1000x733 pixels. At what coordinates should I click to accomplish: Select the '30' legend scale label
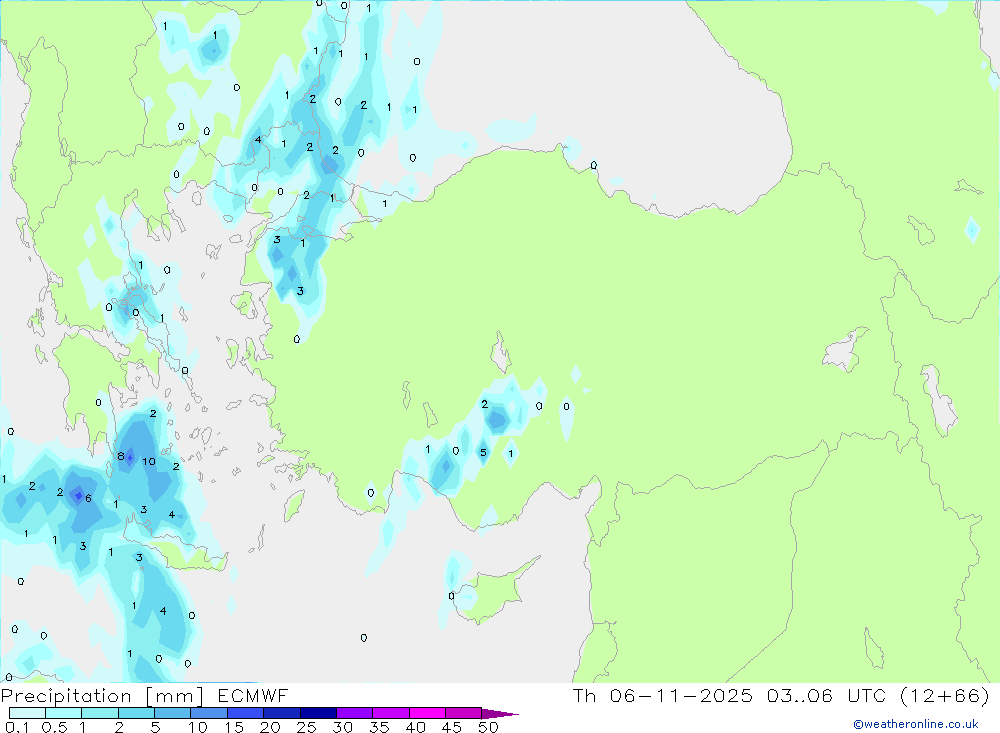coord(343,727)
